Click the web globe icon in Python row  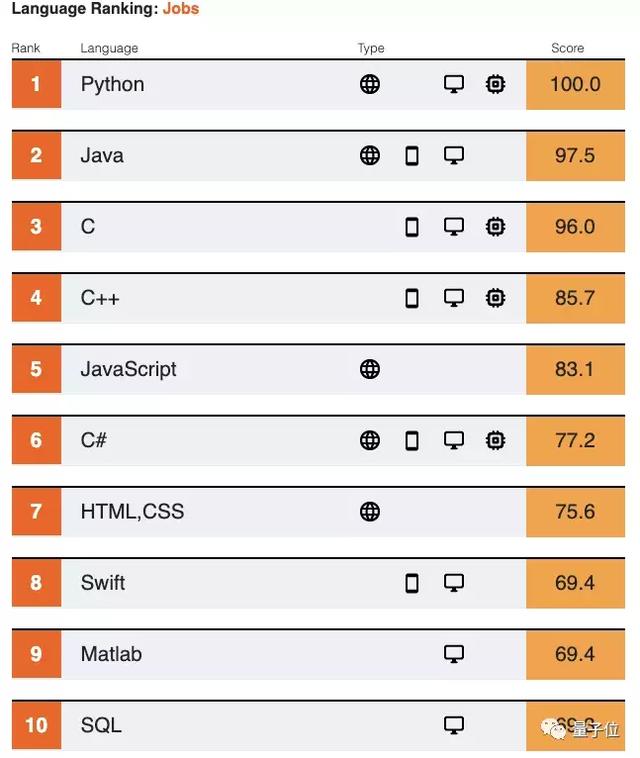point(370,84)
